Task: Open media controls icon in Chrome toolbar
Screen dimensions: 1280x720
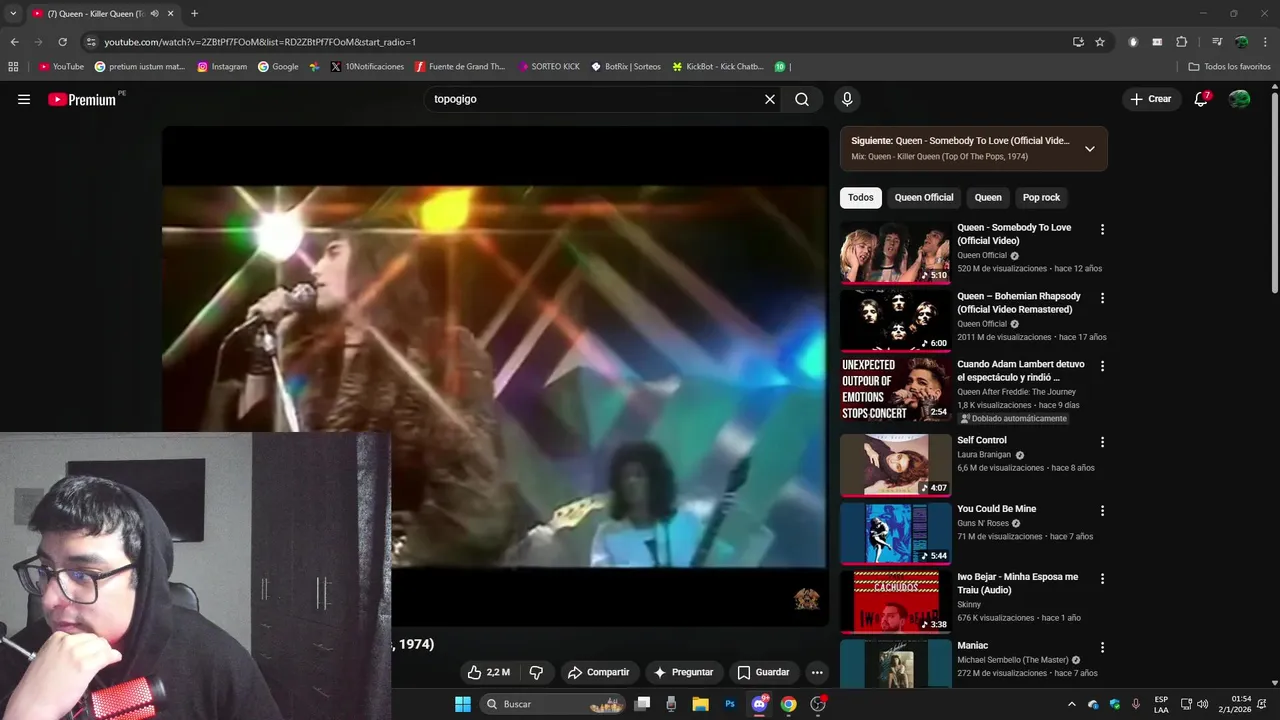Action: pyautogui.click(x=1217, y=42)
